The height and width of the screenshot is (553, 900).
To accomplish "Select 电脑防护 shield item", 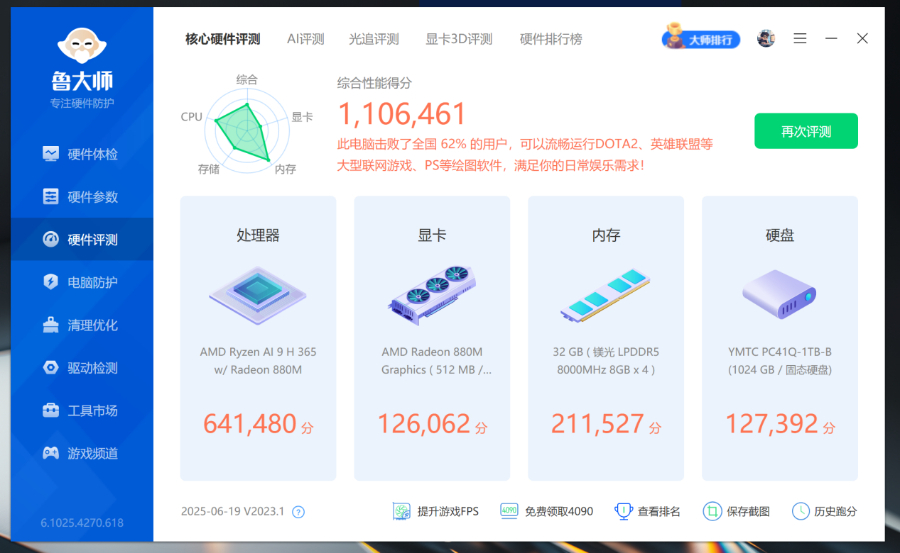I will [81, 282].
